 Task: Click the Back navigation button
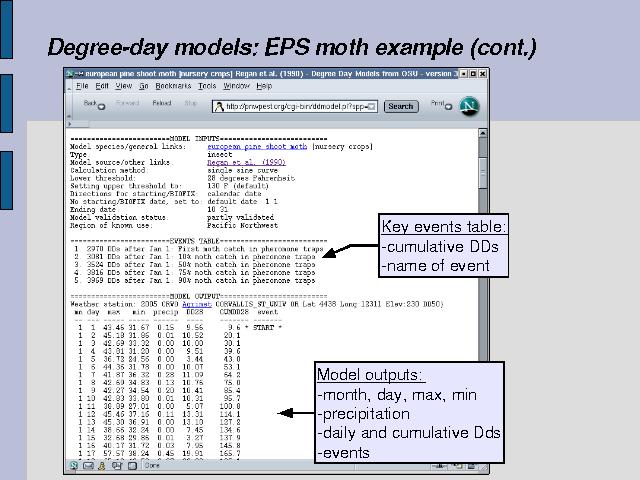pyautogui.click(x=89, y=104)
